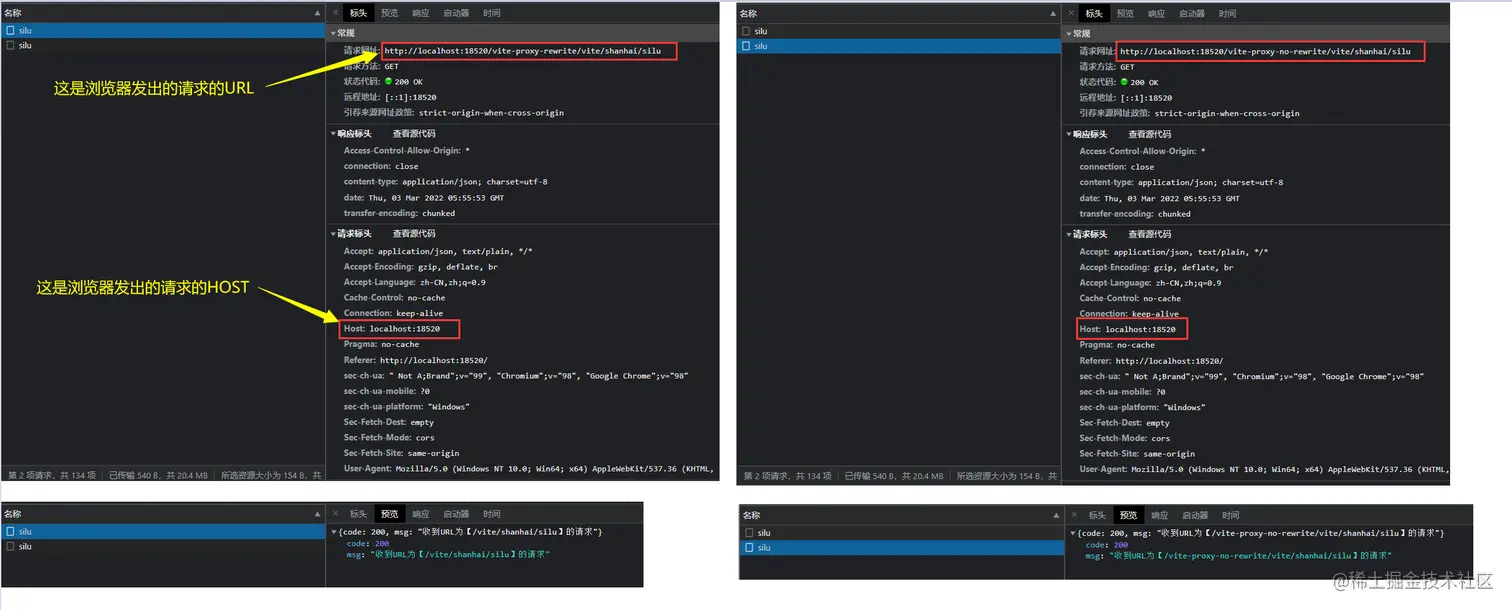The height and width of the screenshot is (610, 1512).
Task: Select 标头 tab in vite-proxy-rewrite headers panel
Action: pyautogui.click(x=358, y=13)
